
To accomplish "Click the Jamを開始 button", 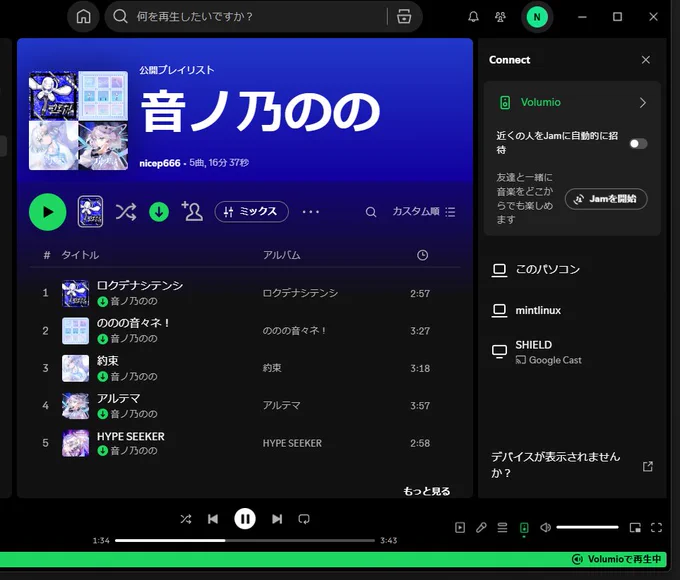I will (x=606, y=199).
